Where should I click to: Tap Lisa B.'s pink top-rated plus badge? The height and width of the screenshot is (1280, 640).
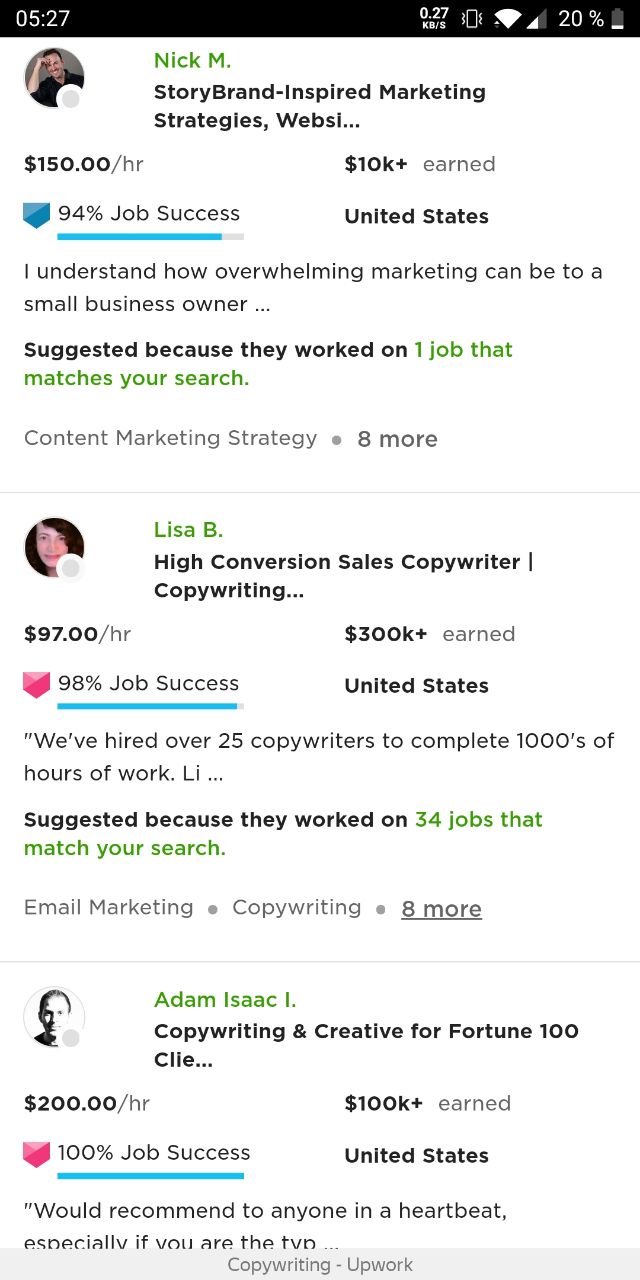click(36, 685)
